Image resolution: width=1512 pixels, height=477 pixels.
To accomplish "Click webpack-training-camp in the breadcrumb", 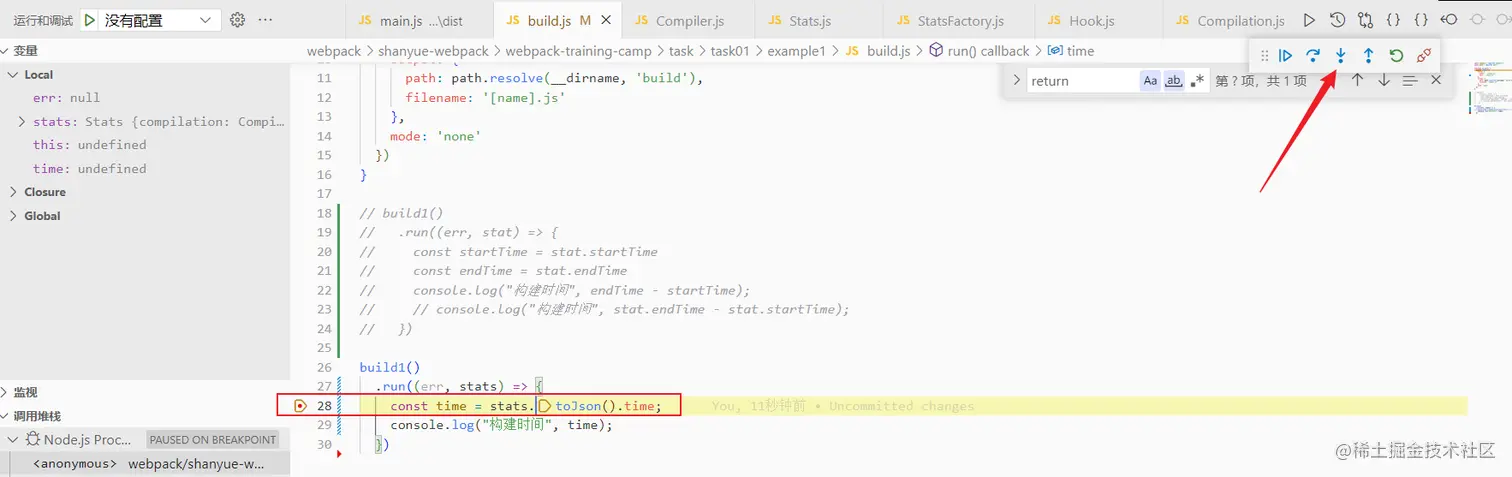I will [x=578, y=51].
